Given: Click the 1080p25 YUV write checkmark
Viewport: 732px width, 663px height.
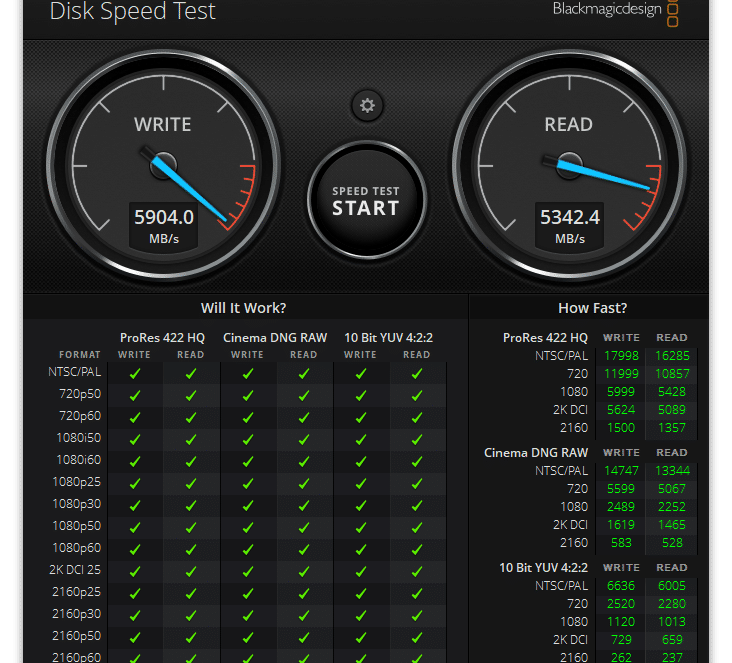Looking at the screenshot, I should 361,483.
